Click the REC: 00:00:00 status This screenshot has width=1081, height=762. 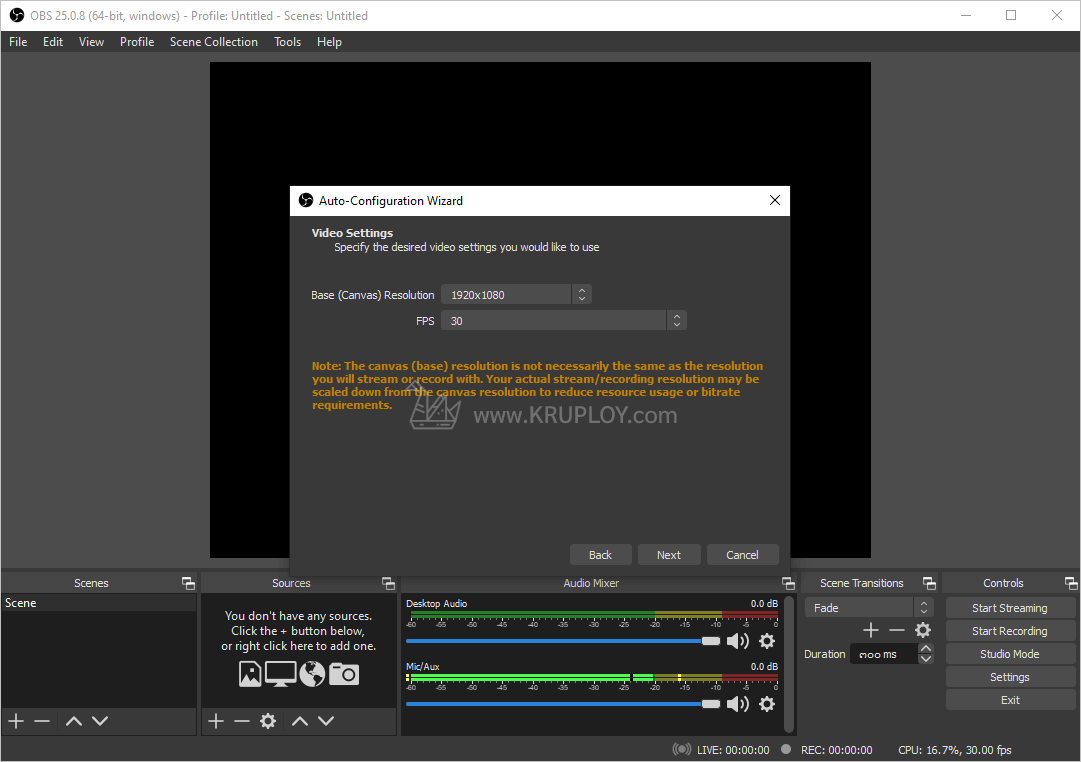click(836, 750)
